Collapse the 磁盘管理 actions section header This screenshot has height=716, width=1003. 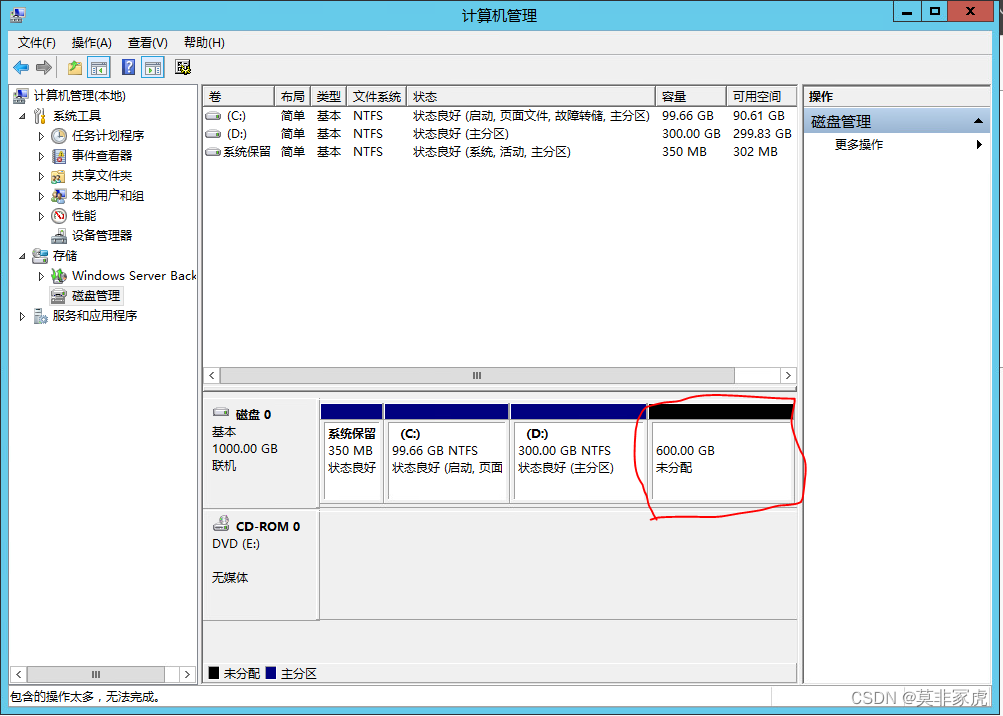pyautogui.click(x=897, y=121)
